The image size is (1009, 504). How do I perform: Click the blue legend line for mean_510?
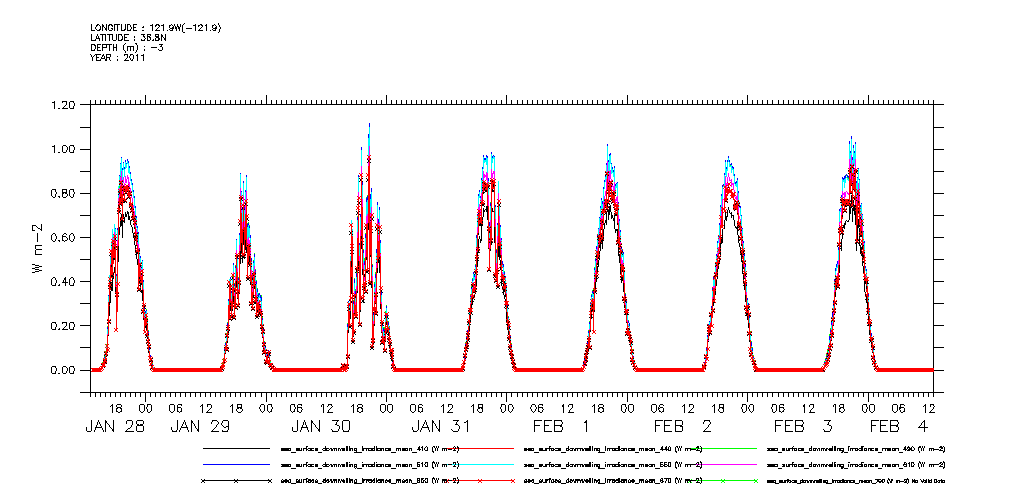tap(236, 465)
